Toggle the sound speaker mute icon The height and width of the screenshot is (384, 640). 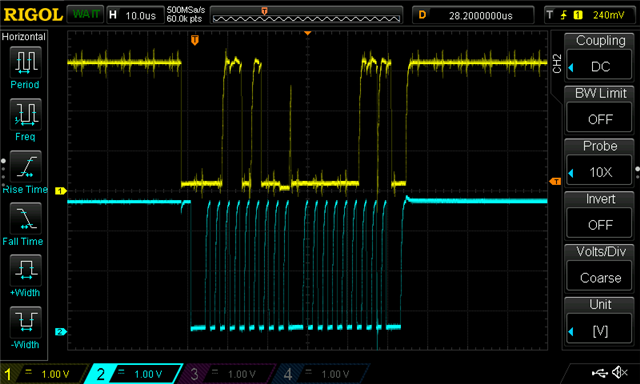(620, 372)
